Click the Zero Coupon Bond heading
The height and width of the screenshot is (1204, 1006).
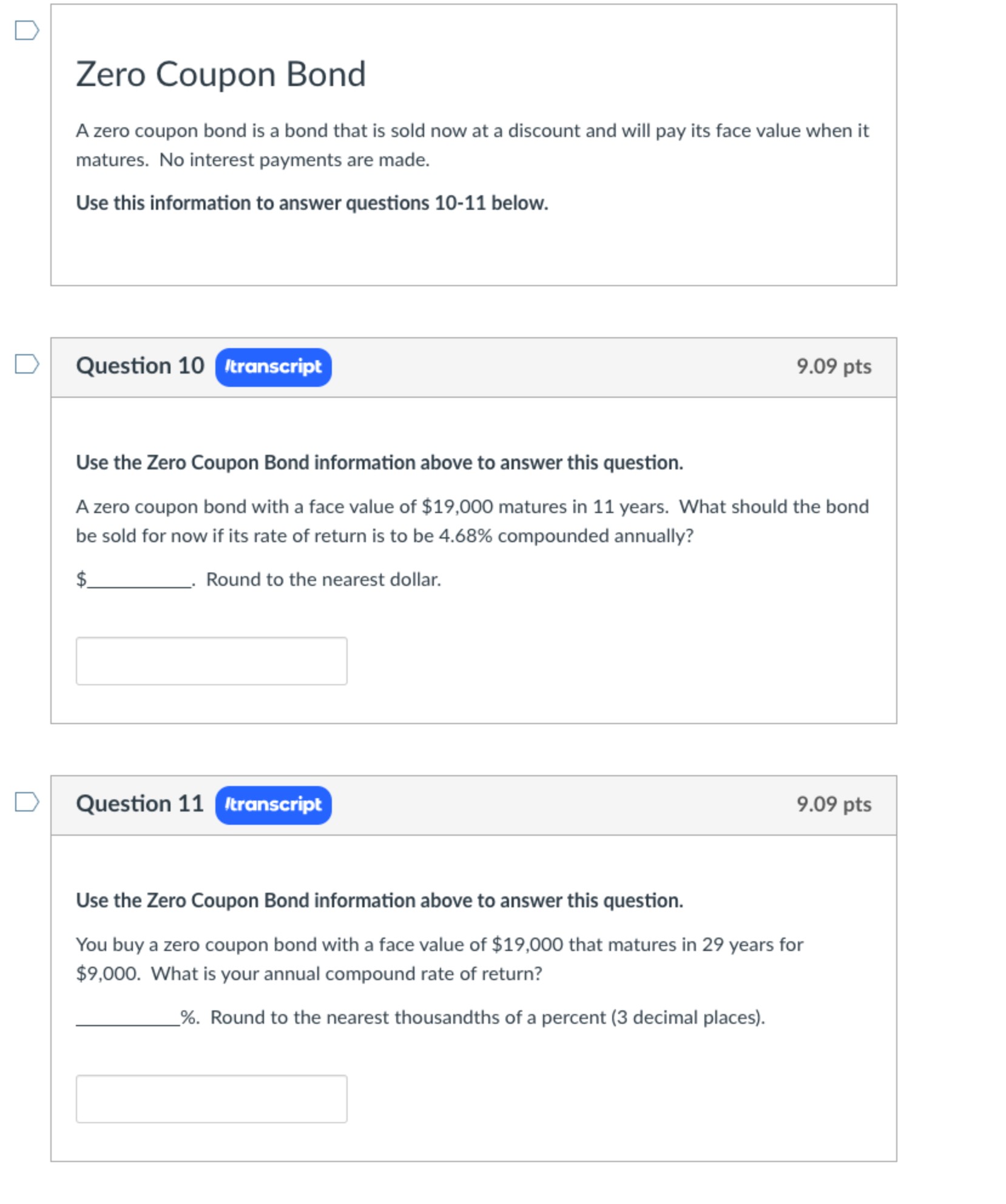[221, 74]
